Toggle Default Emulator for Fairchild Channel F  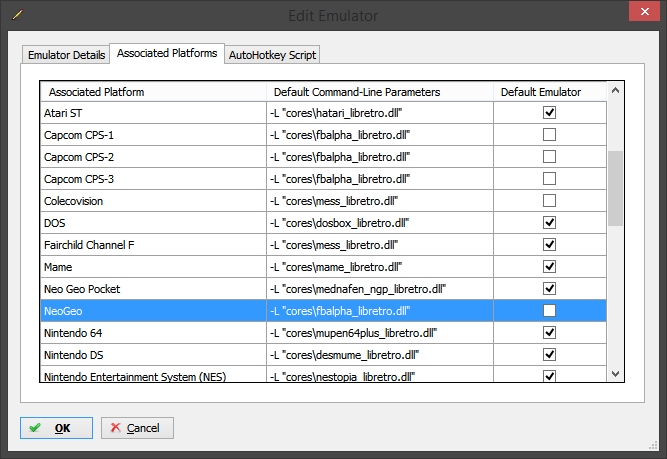point(549,245)
